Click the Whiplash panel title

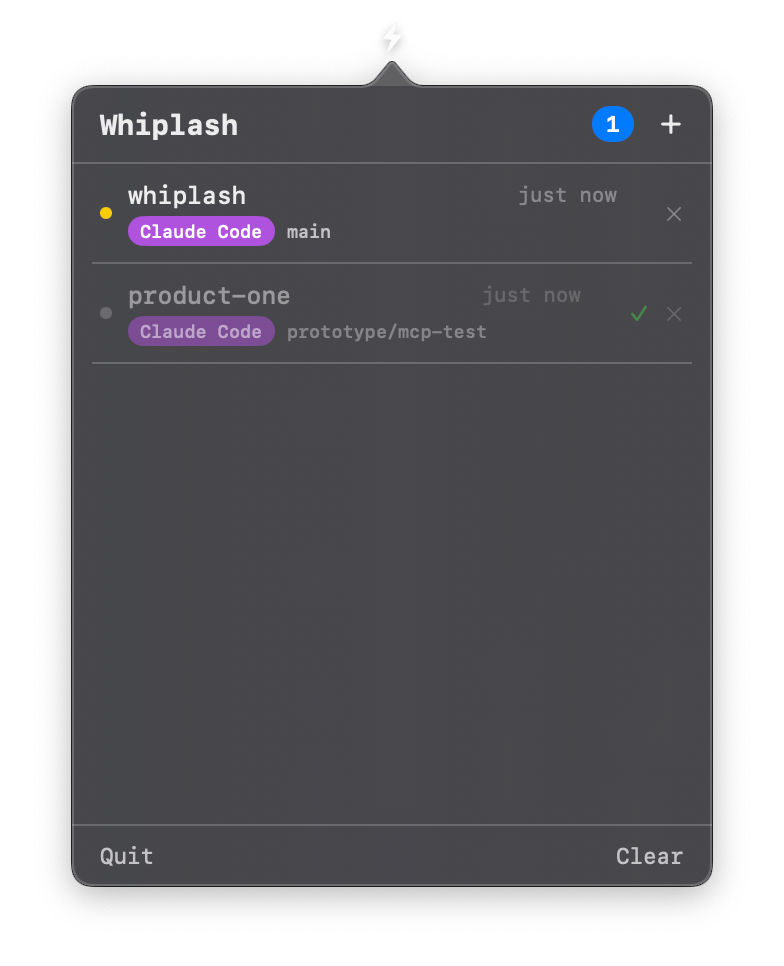169,125
